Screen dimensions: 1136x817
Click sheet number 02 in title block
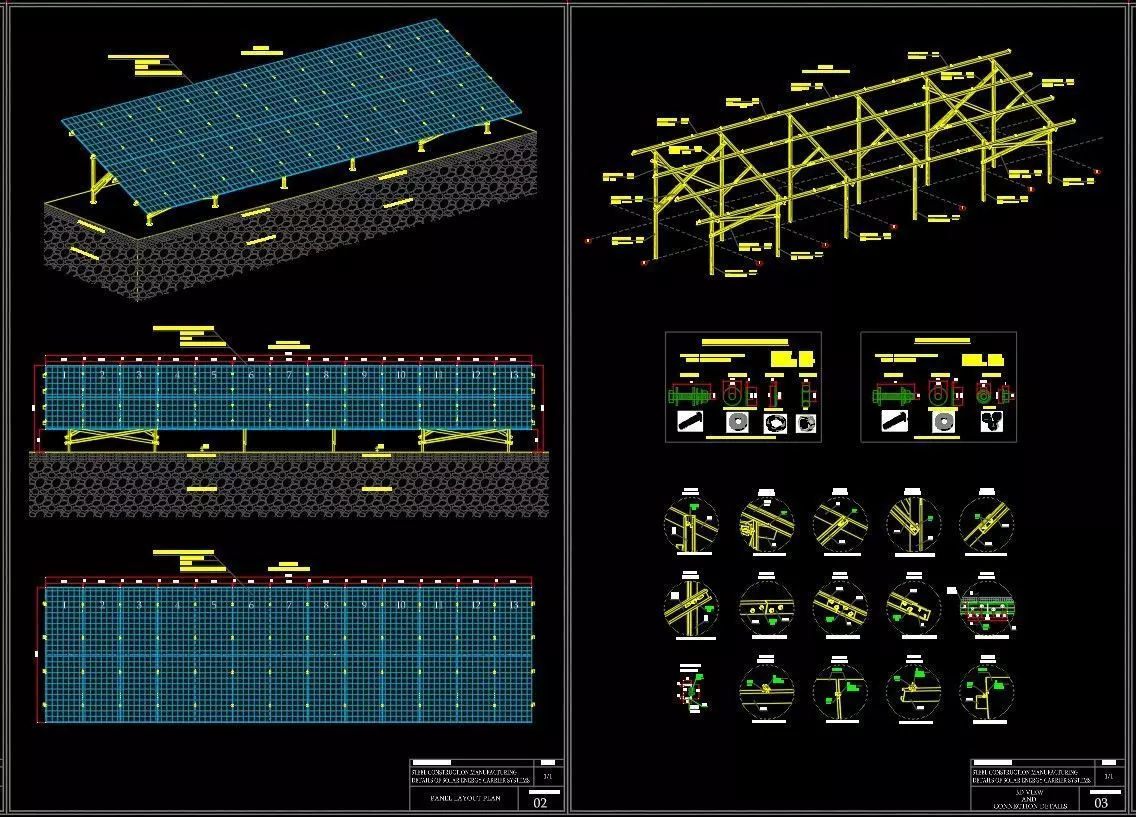pyautogui.click(x=540, y=802)
